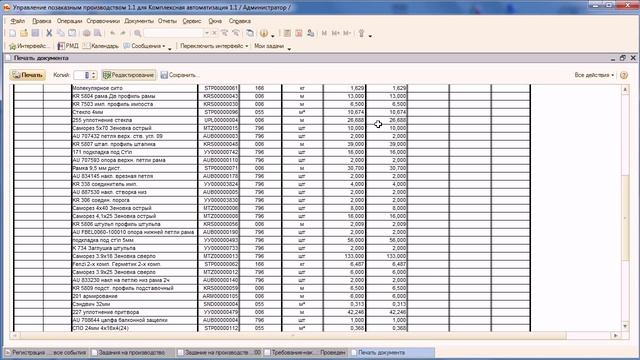
Task: Restore the Печать документа inner window
Action: [622, 58]
